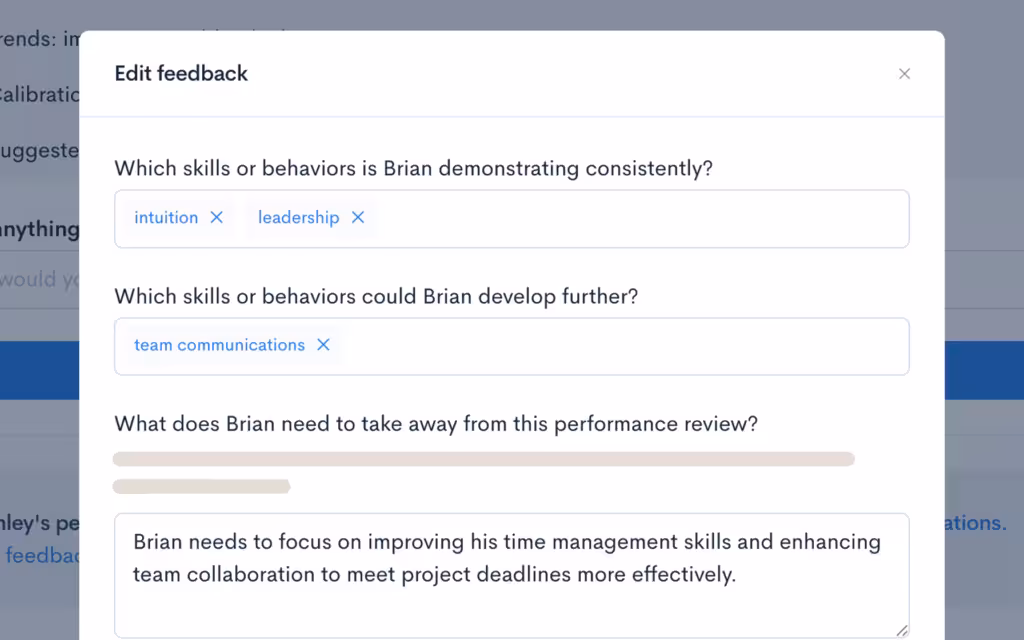Focus the consistently demonstrated skills field

point(511,219)
